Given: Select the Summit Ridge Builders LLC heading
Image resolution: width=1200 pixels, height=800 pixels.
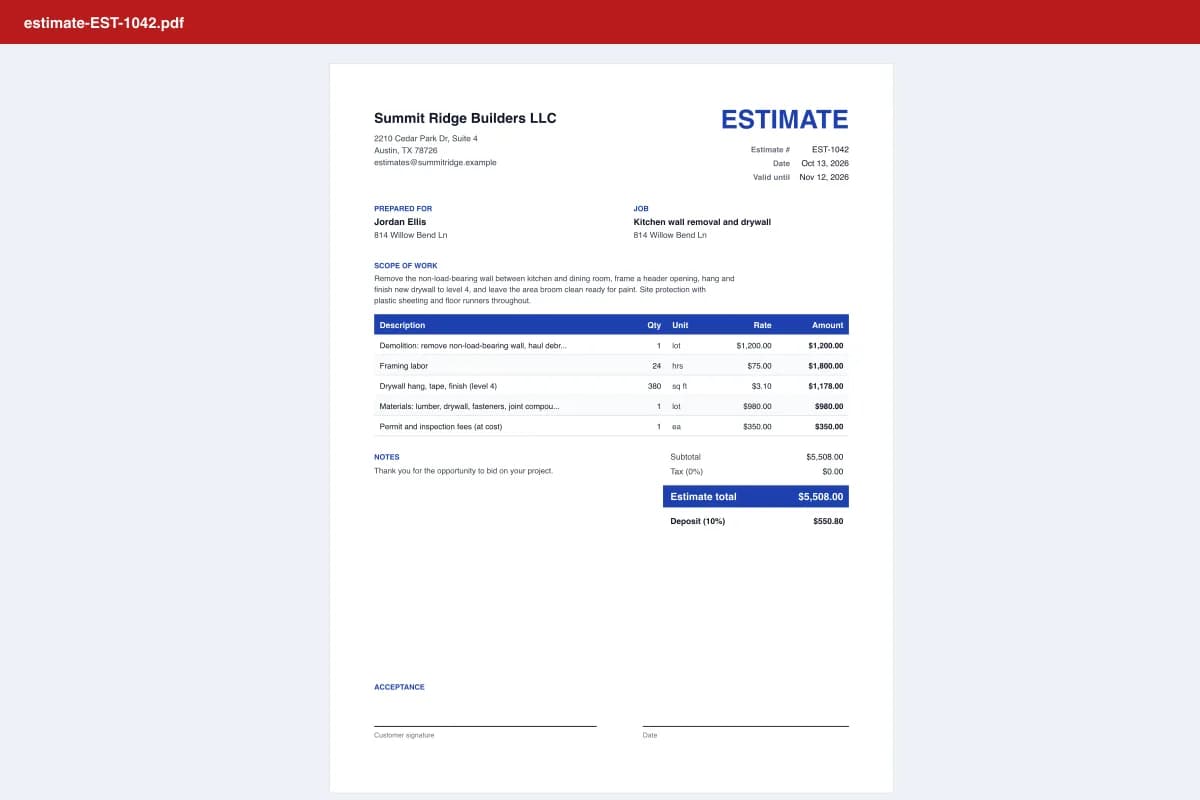Looking at the screenshot, I should (465, 118).
